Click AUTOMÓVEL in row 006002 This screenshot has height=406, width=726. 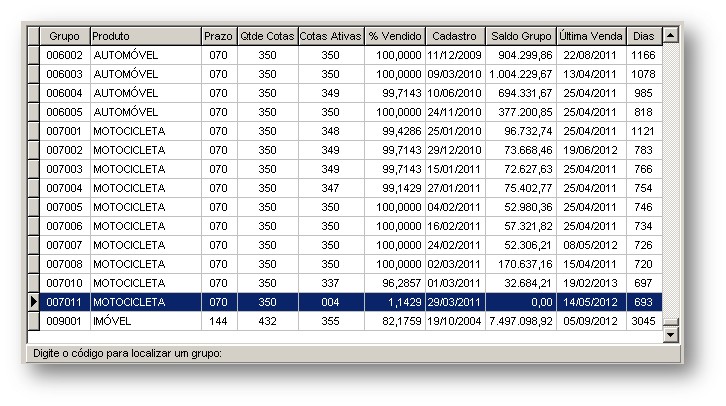(x=146, y=55)
